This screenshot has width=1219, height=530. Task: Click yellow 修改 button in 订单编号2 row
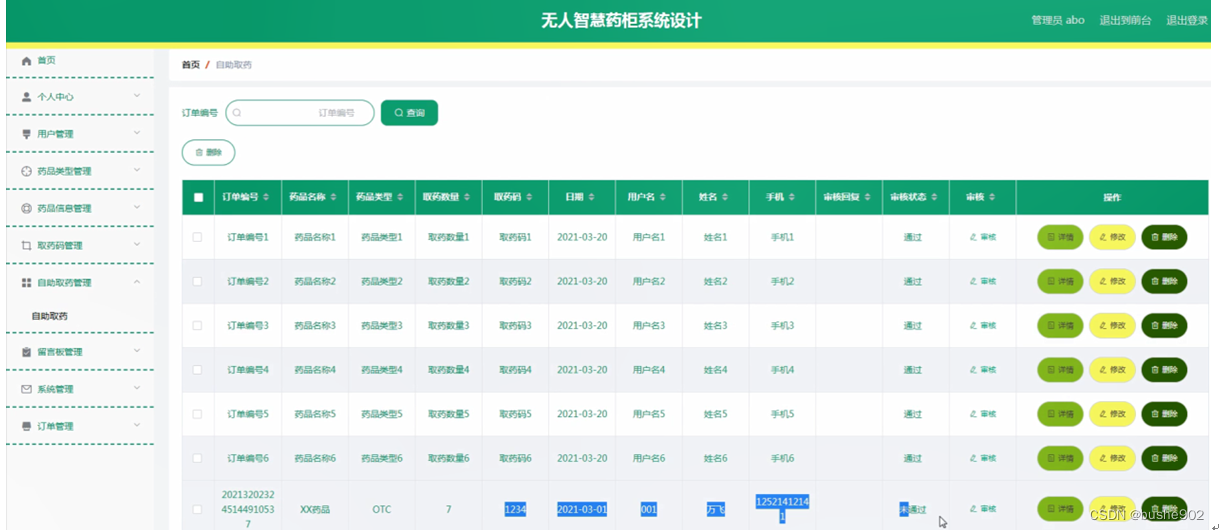1112,281
